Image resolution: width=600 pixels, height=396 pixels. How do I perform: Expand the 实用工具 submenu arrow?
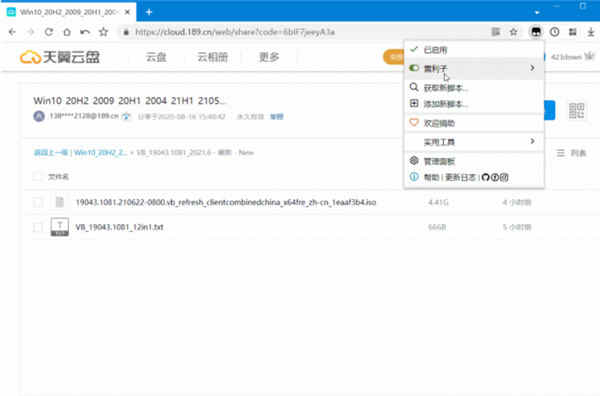click(x=532, y=141)
